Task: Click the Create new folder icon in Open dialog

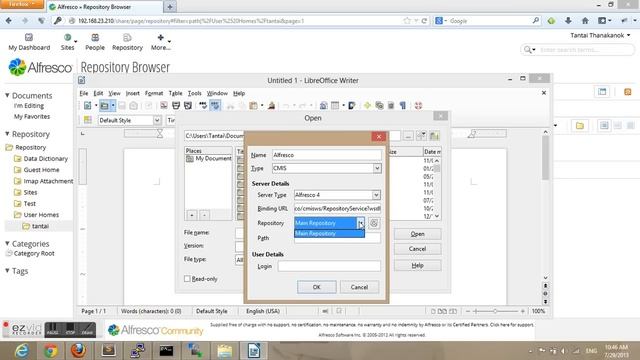Action: click(x=435, y=136)
